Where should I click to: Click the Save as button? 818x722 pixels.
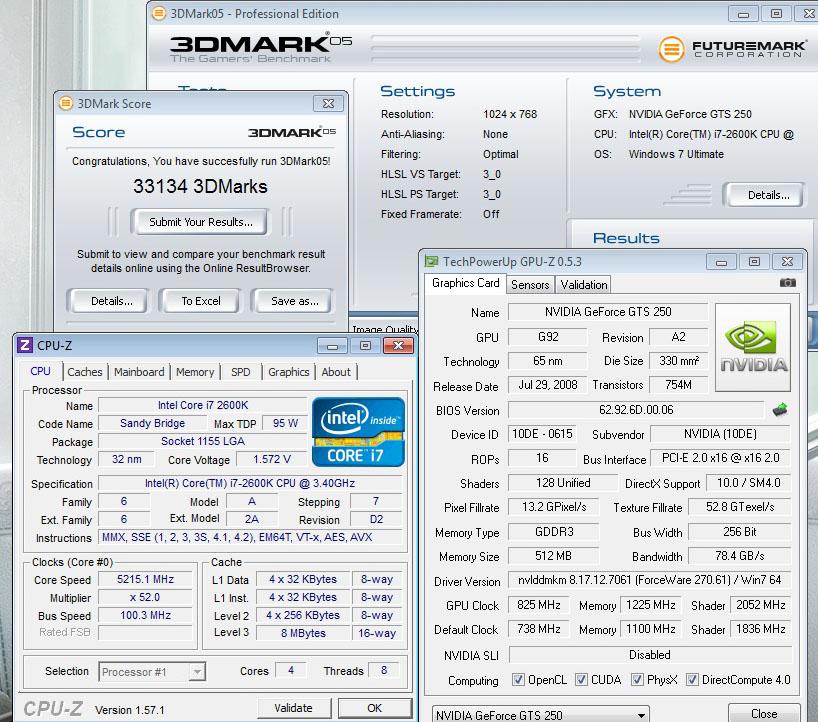[295, 301]
